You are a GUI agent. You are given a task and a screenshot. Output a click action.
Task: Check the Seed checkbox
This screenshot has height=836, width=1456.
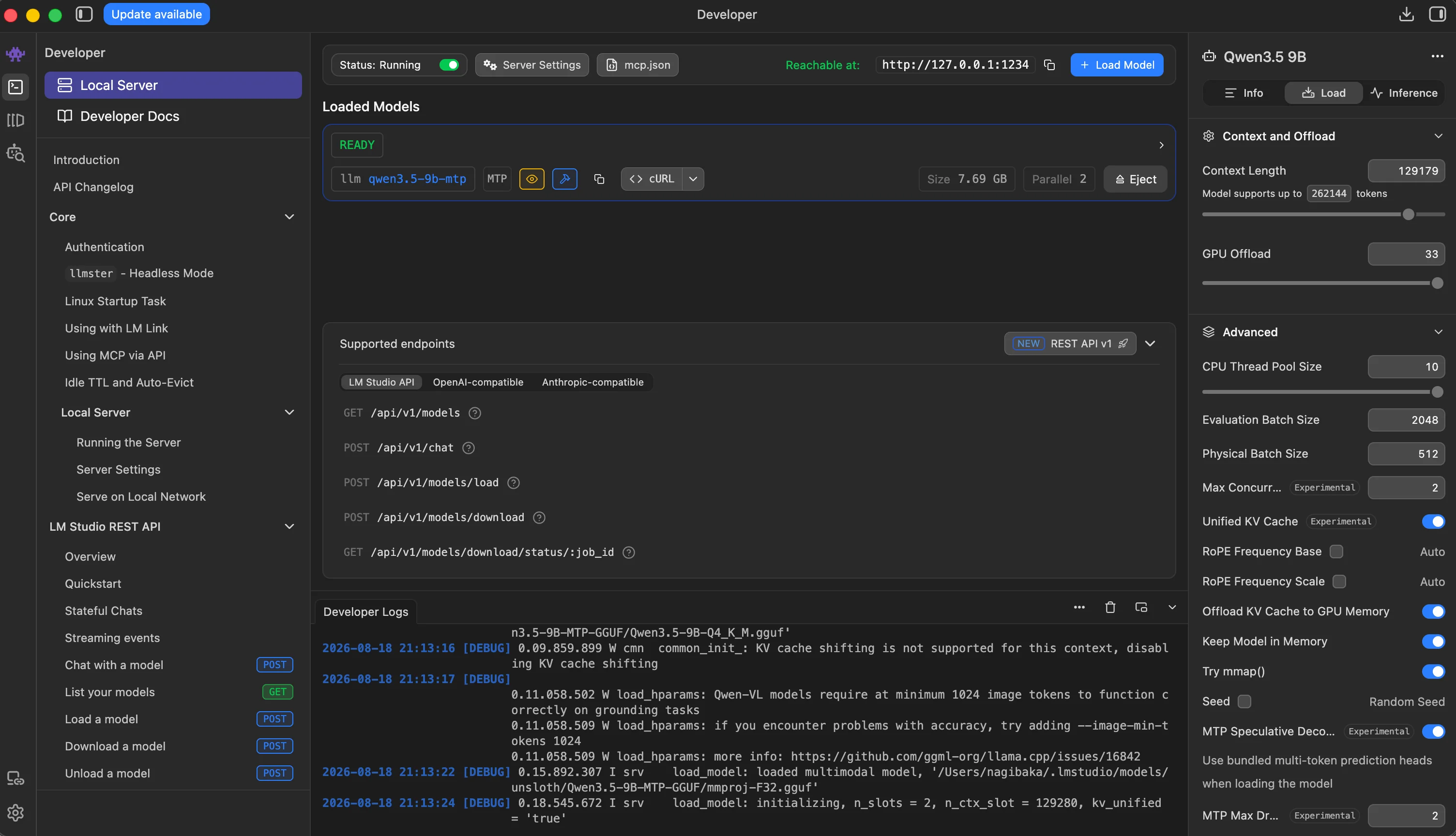[x=1244, y=702]
